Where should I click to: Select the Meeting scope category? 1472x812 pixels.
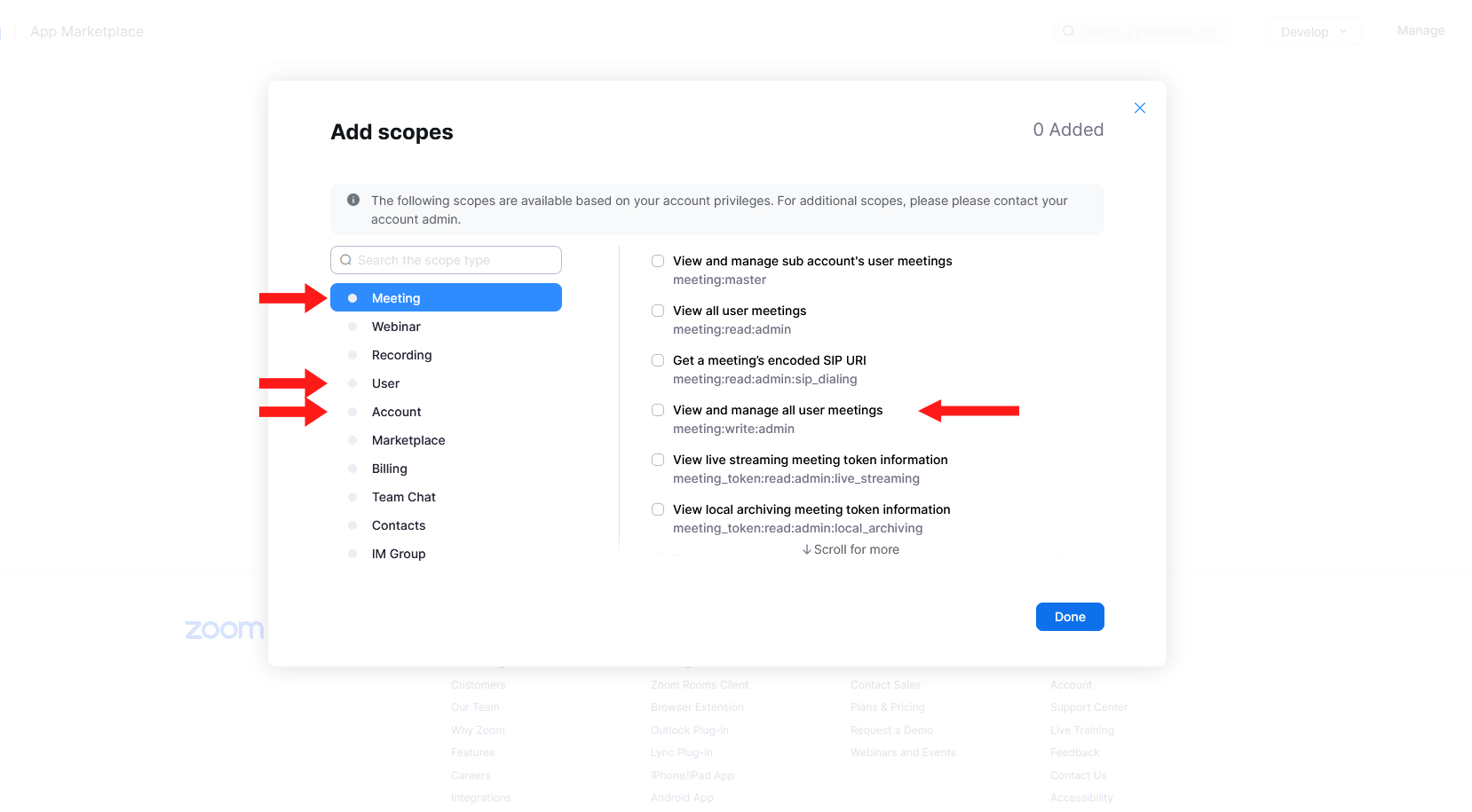coord(446,297)
